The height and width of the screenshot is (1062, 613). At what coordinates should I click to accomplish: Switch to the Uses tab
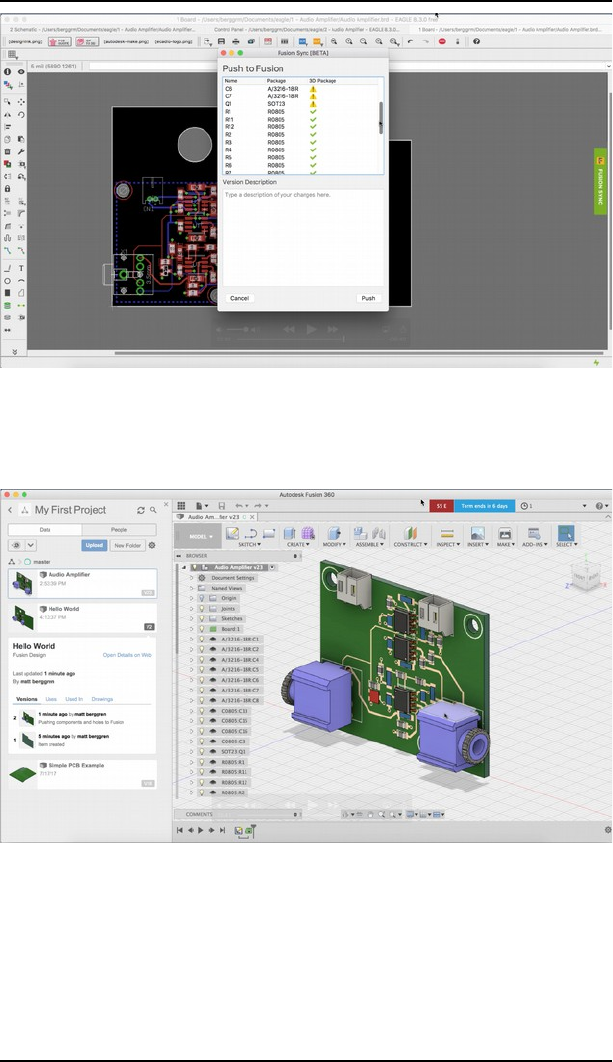click(x=51, y=699)
